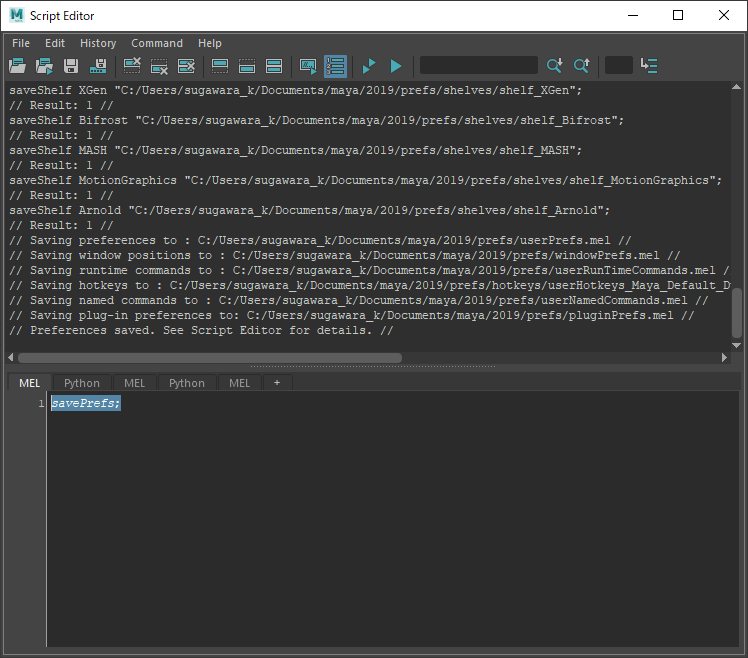Show history pane only icon
The height and width of the screenshot is (658, 748).
click(x=219, y=66)
